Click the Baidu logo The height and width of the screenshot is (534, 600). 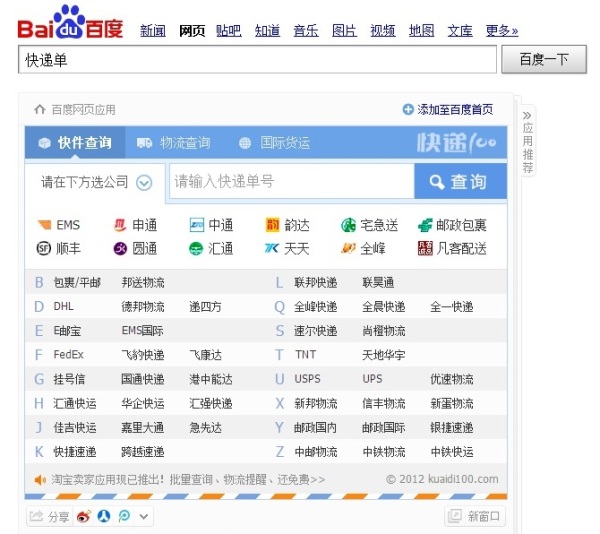70,23
